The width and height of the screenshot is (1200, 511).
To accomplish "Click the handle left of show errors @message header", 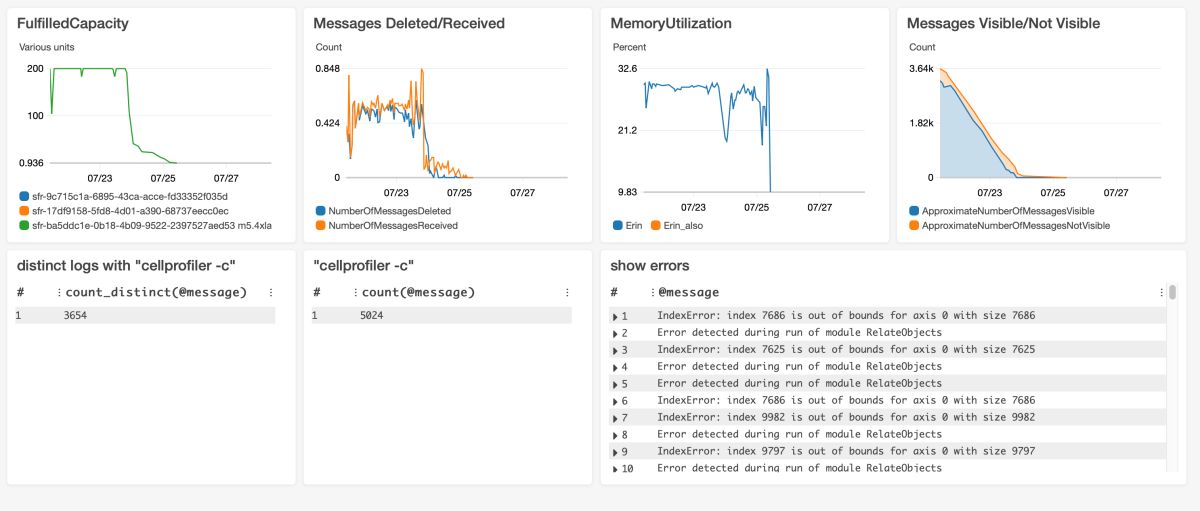I will click(649, 292).
